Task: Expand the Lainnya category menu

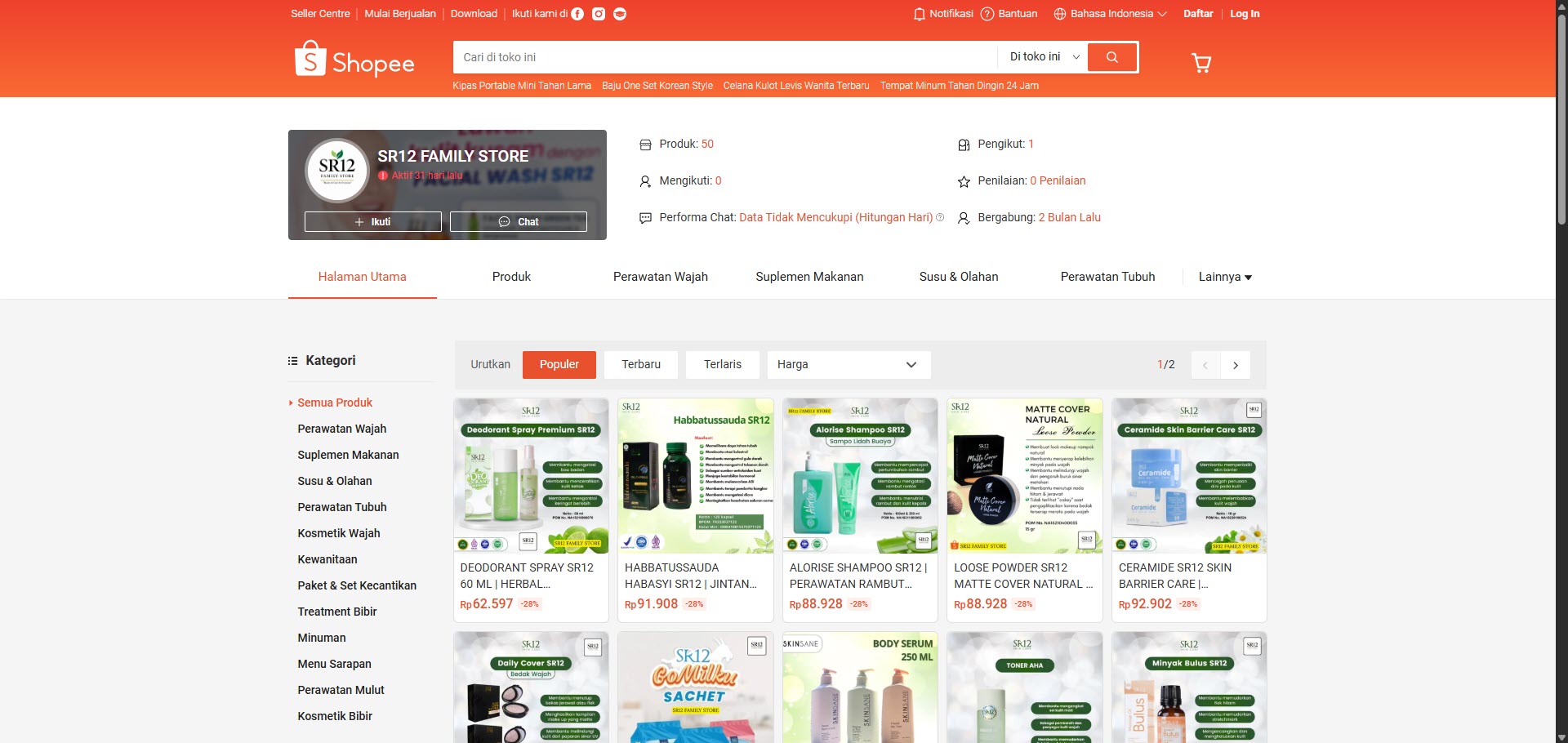Action: click(x=1225, y=277)
